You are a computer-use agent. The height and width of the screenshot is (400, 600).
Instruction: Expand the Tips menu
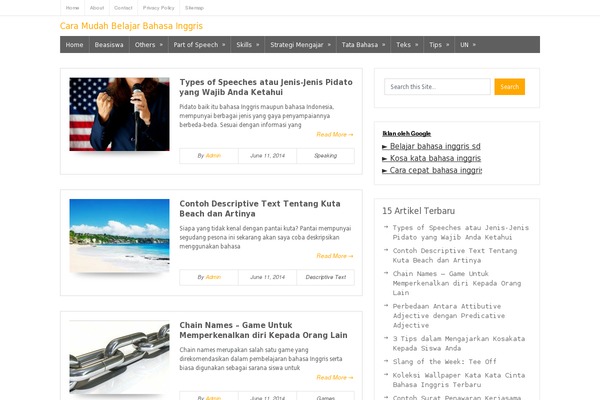click(x=439, y=45)
